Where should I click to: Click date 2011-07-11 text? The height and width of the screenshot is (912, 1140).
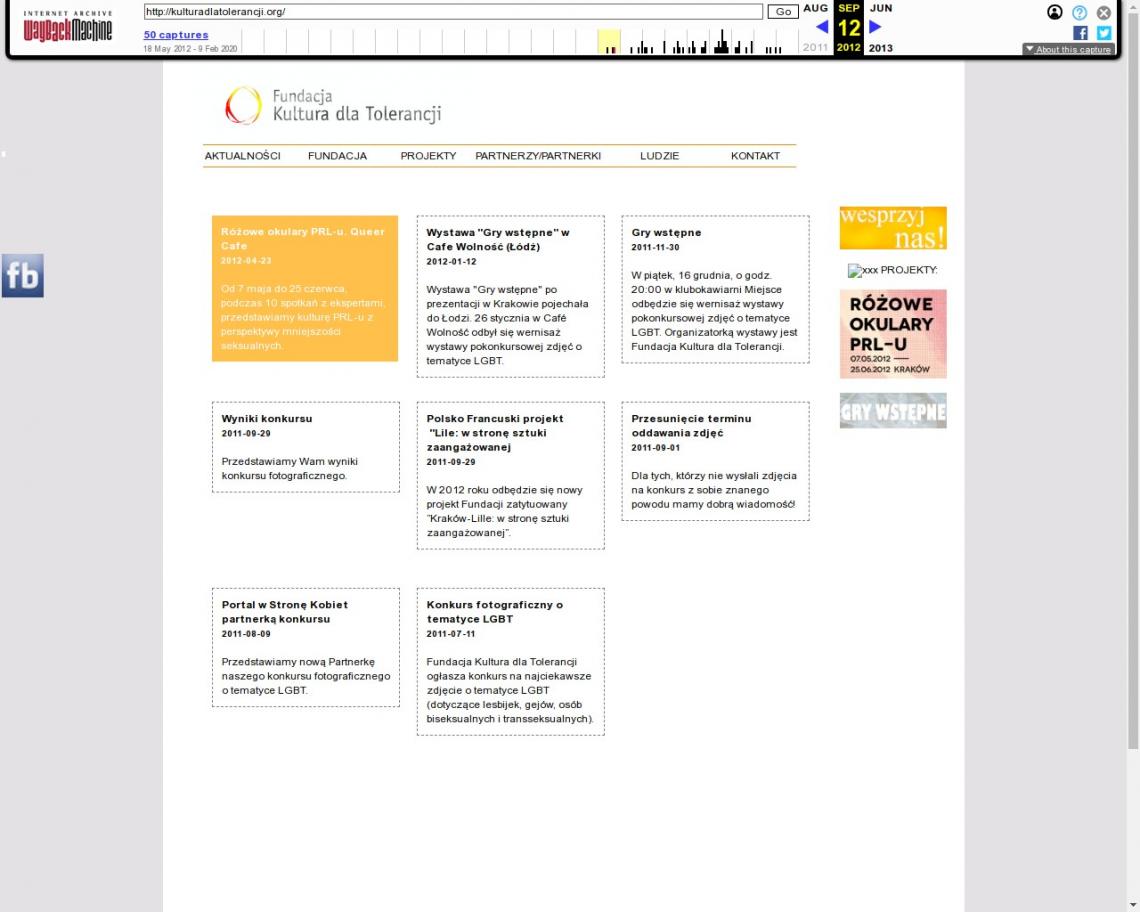[451, 633]
